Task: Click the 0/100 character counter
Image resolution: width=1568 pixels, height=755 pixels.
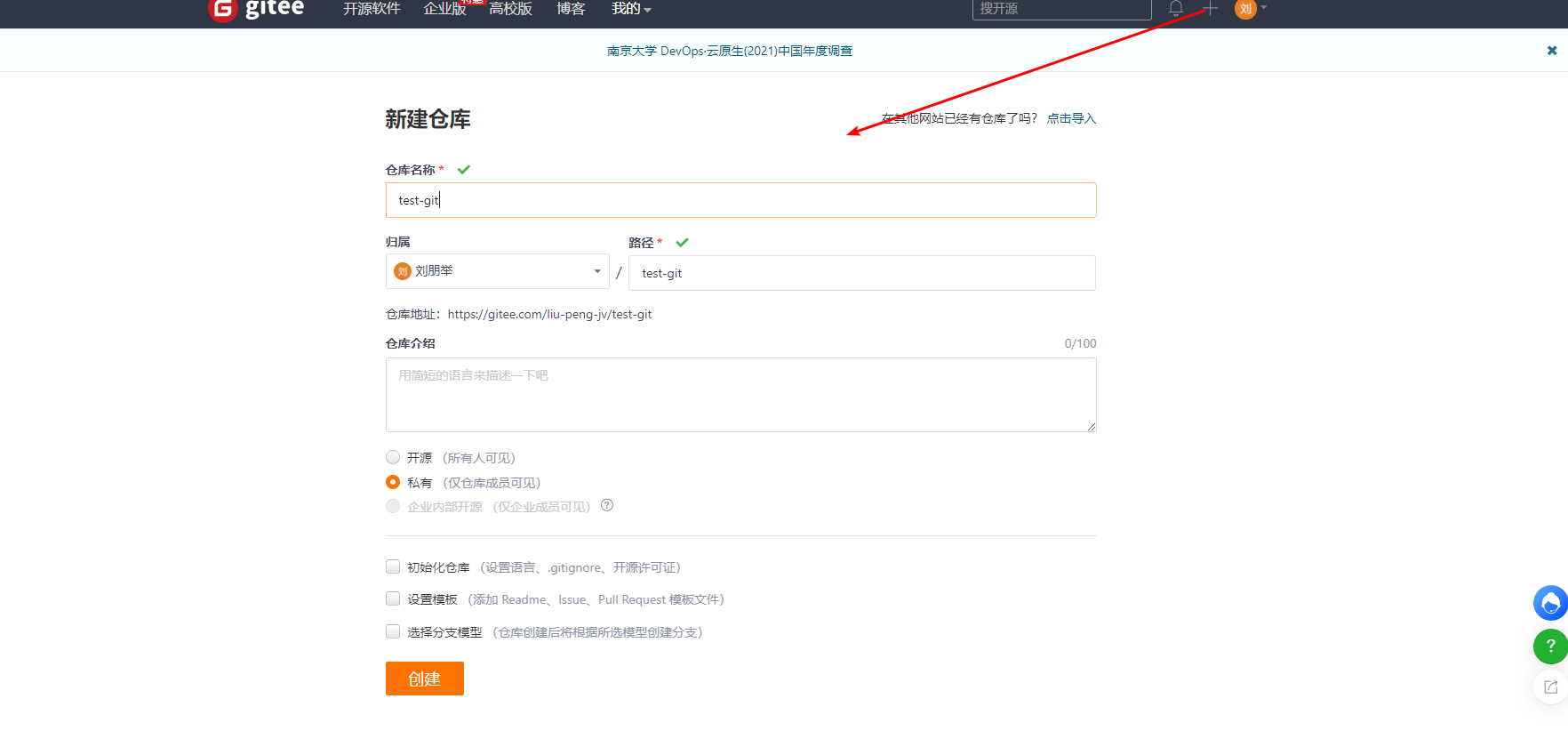Action: tap(1080, 343)
